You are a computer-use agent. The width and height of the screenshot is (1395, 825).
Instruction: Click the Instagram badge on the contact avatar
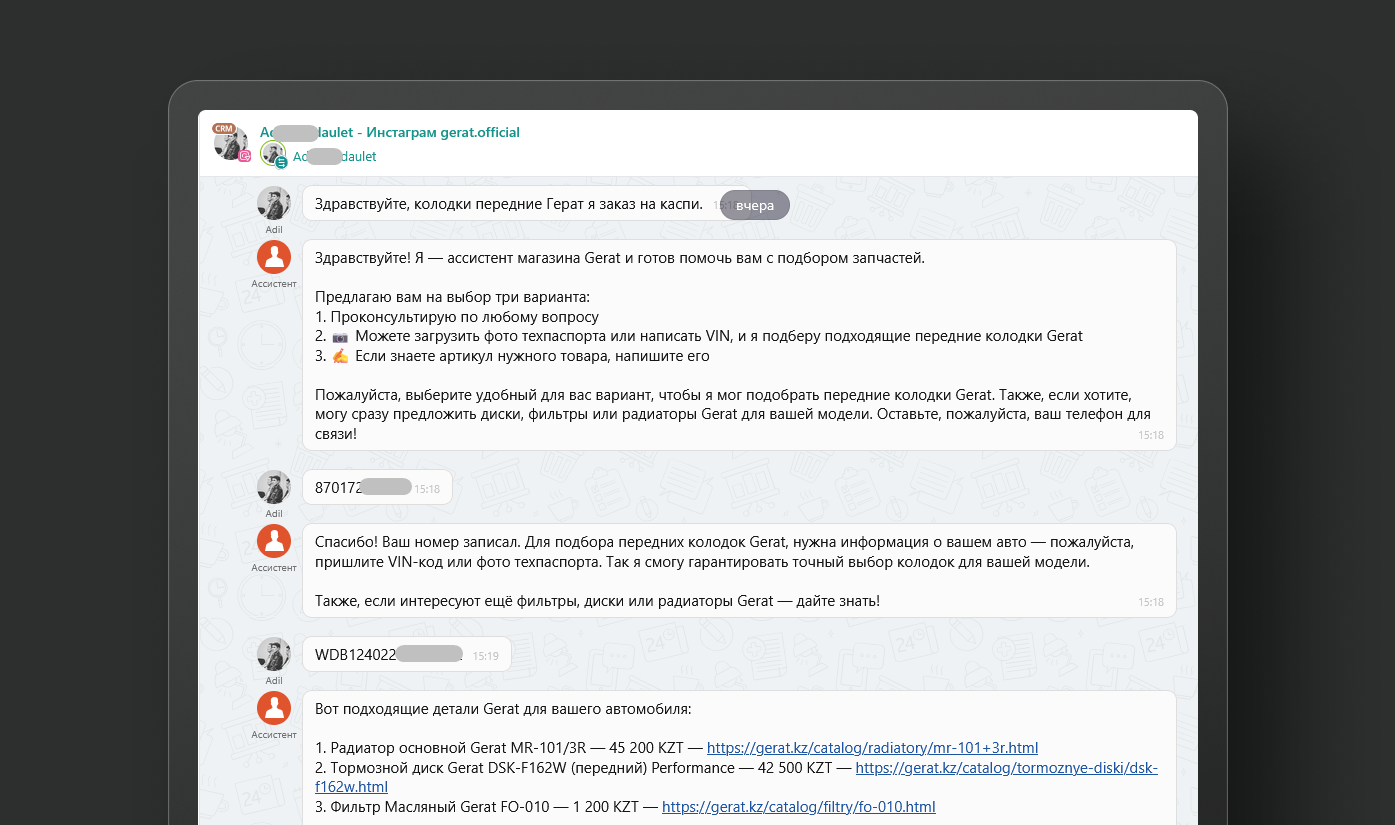(245, 156)
